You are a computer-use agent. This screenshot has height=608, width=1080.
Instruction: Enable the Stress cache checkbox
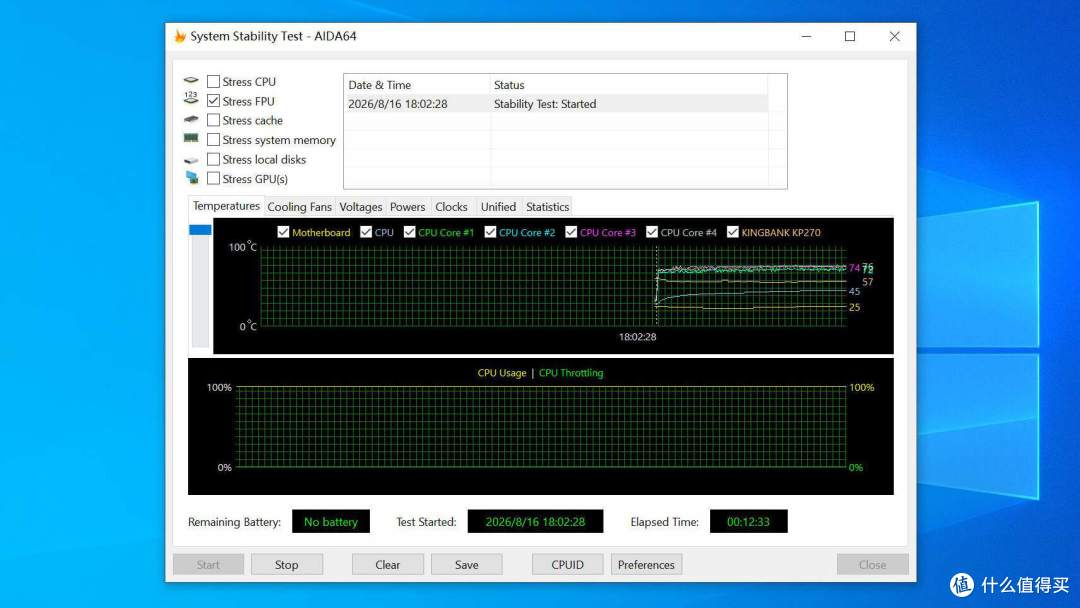[x=214, y=120]
